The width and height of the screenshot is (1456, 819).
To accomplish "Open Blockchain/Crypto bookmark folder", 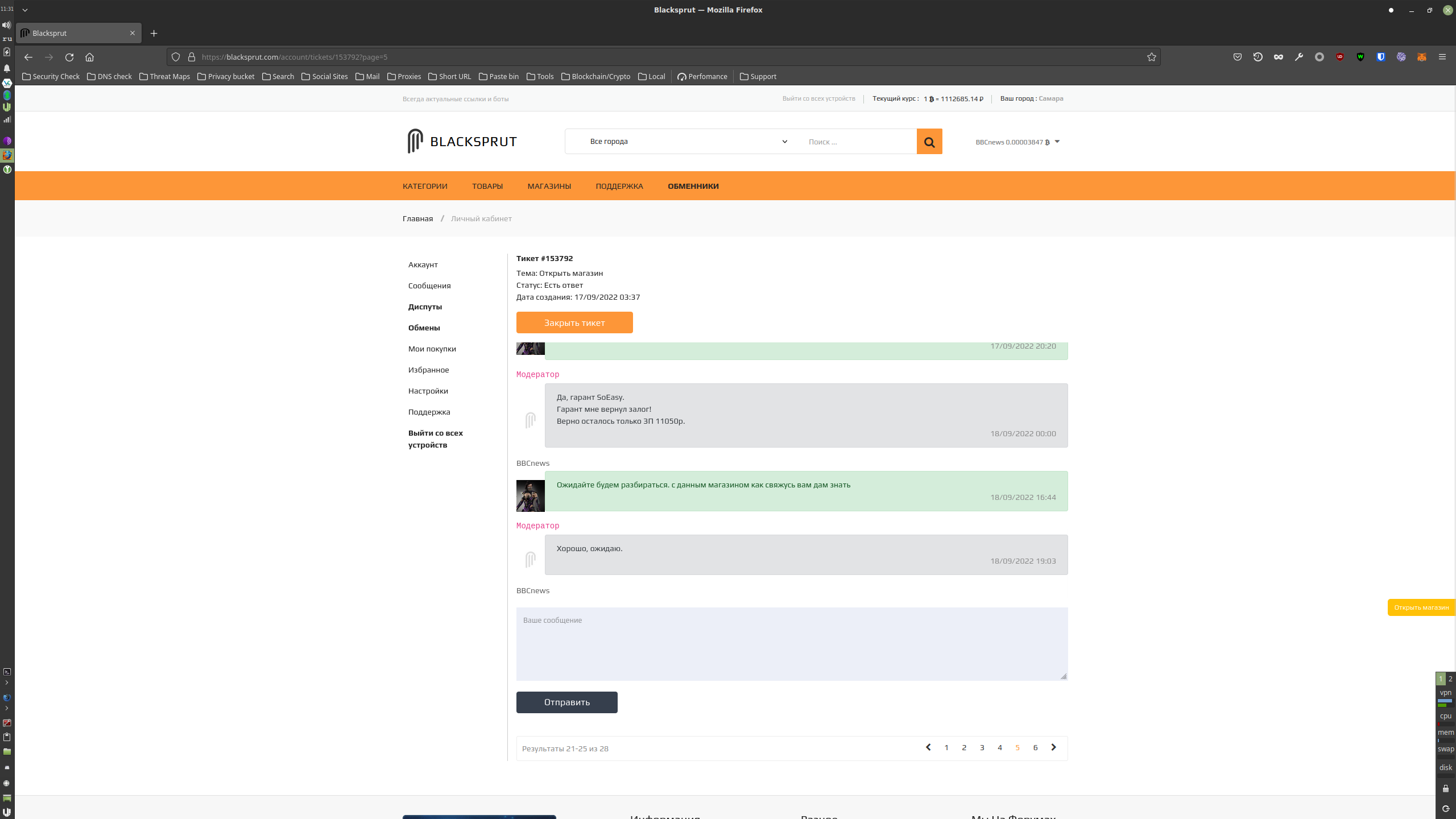I will click(x=595, y=76).
